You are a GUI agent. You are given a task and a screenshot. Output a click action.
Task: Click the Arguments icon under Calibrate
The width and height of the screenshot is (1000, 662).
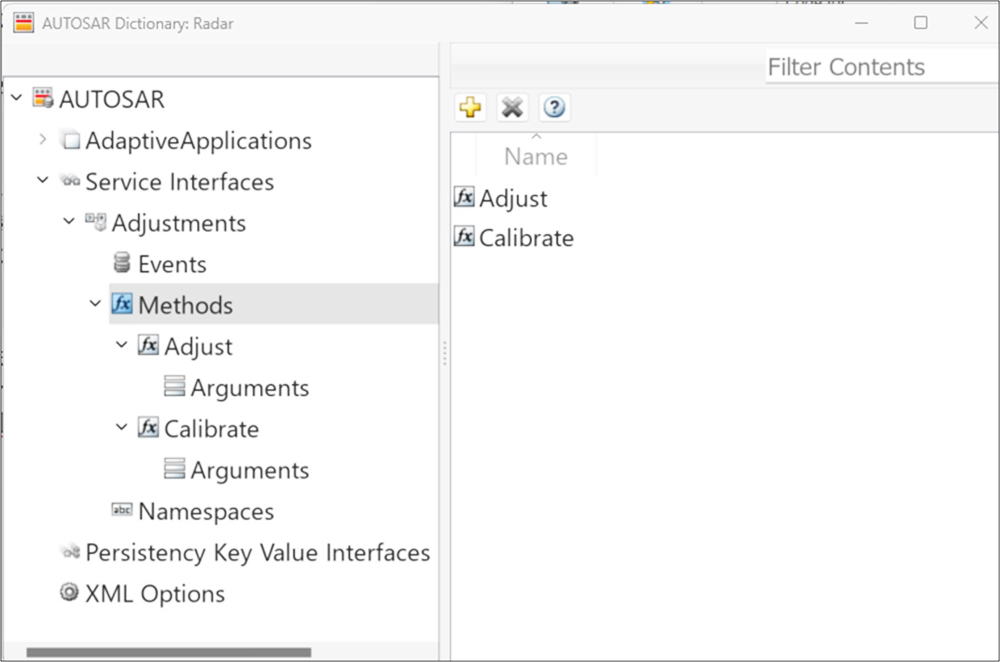point(174,468)
